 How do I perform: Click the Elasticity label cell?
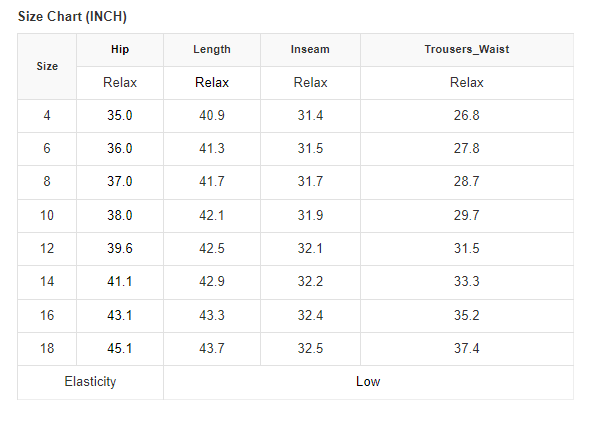pyautogui.click(x=90, y=381)
